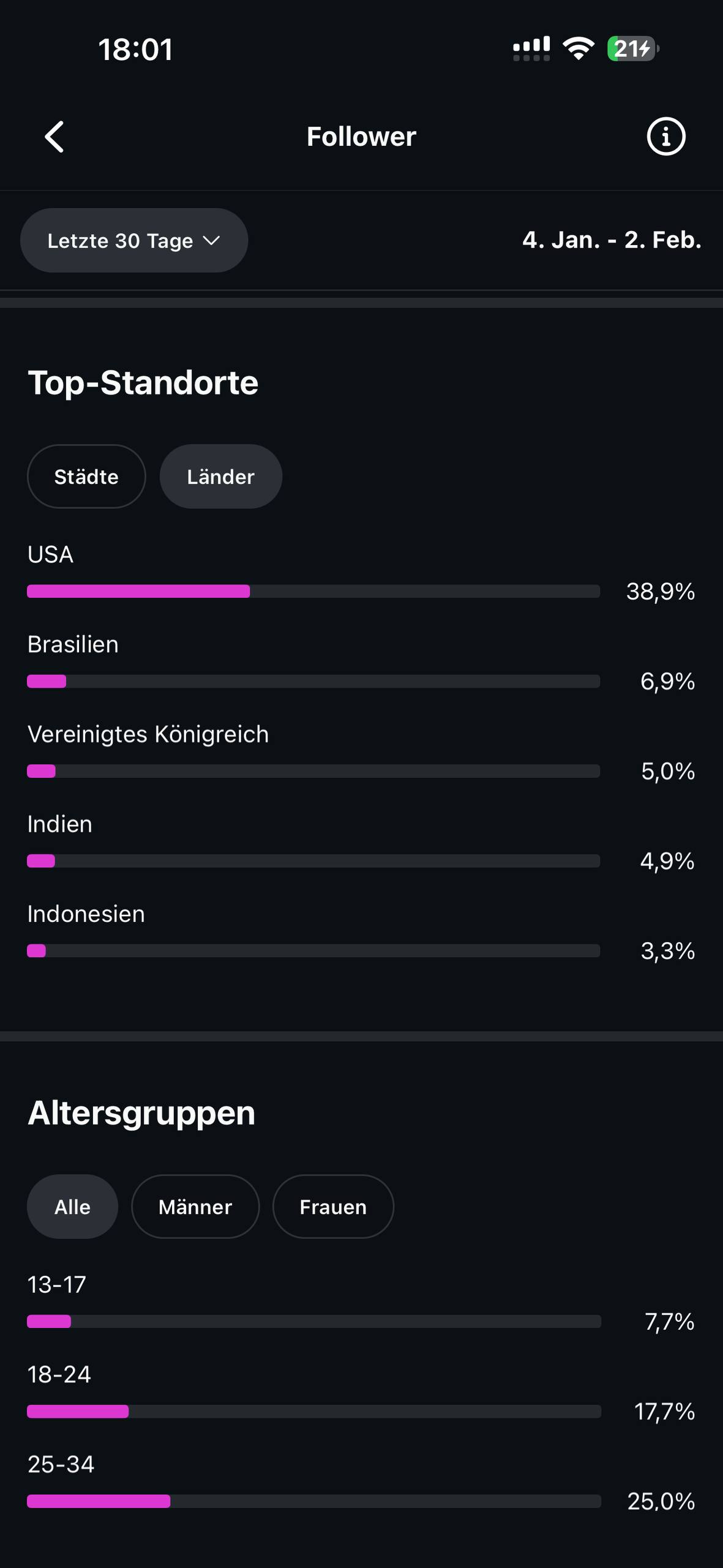723x1568 pixels.
Task: Open the info icon in header
Action: coord(665,136)
